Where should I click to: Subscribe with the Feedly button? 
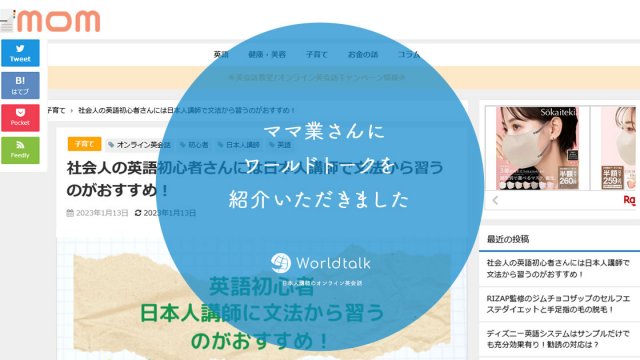click(20, 150)
